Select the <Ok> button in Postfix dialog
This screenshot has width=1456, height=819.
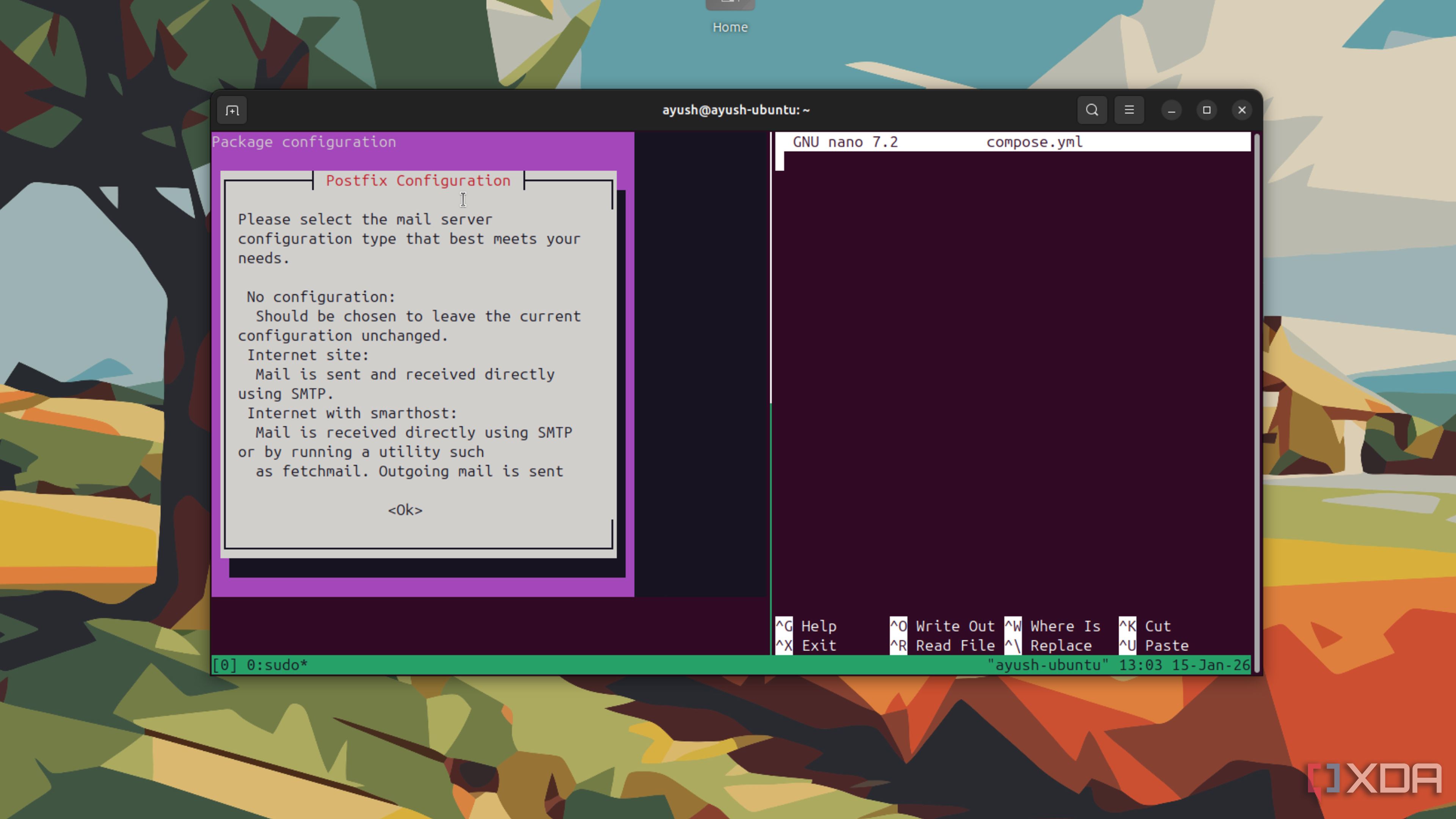coord(405,510)
